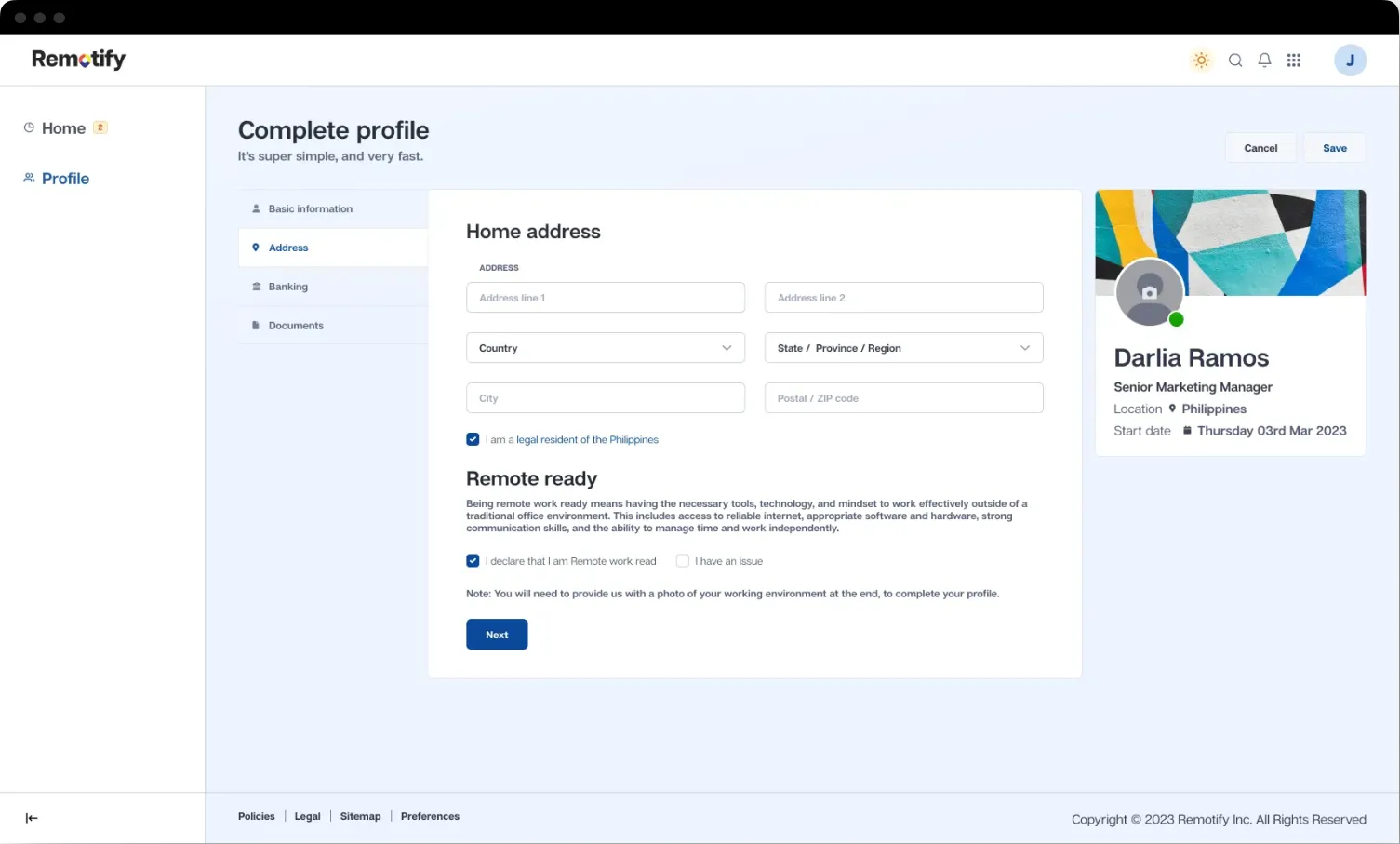Collapse the sidebar using bottom-left arrow icon

(32, 818)
